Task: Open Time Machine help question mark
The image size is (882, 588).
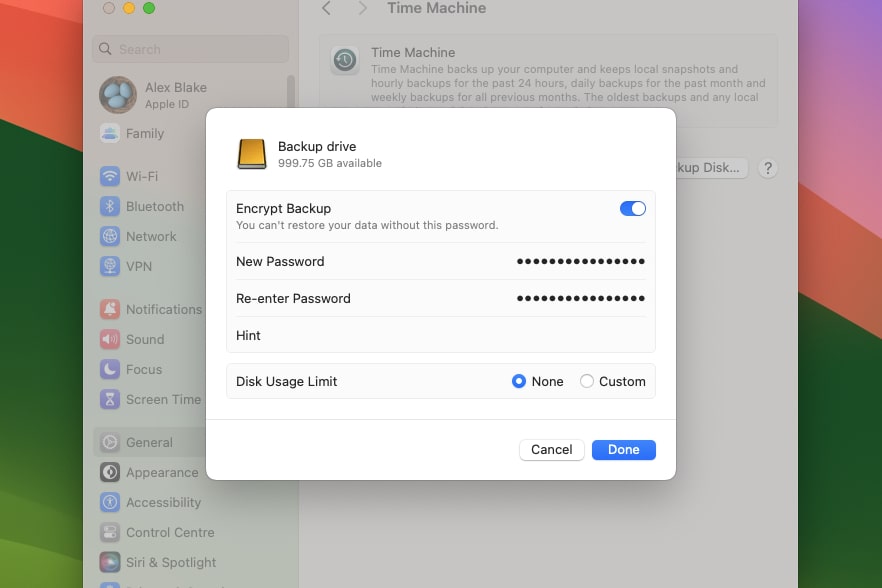Action: pyautogui.click(x=768, y=168)
